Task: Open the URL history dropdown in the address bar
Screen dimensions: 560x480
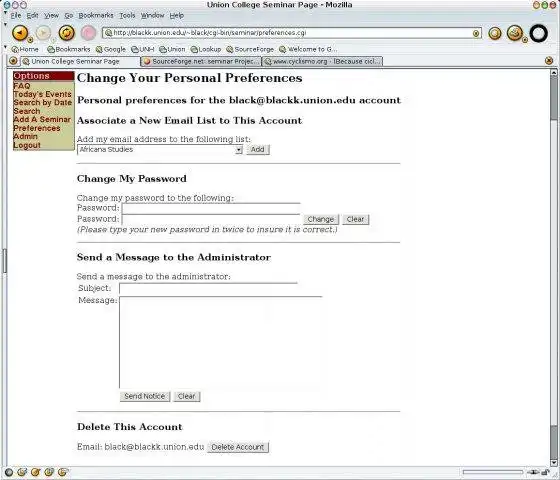Action: click(x=476, y=33)
